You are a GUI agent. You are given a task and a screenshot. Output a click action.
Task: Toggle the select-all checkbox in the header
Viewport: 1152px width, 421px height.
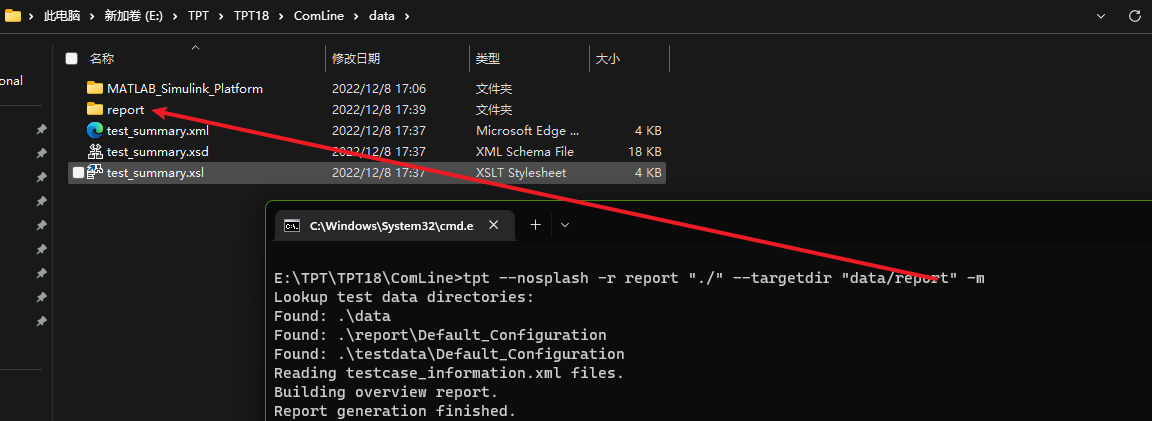pos(71,59)
